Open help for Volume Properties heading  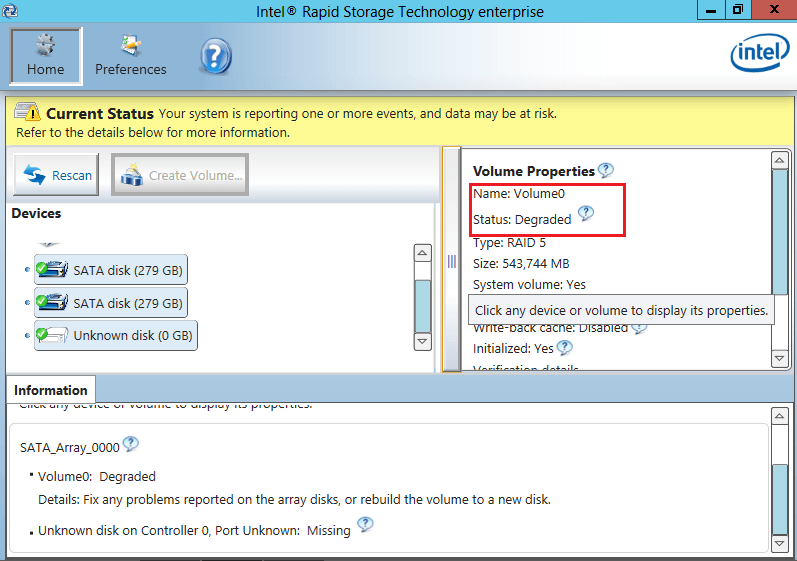(605, 170)
